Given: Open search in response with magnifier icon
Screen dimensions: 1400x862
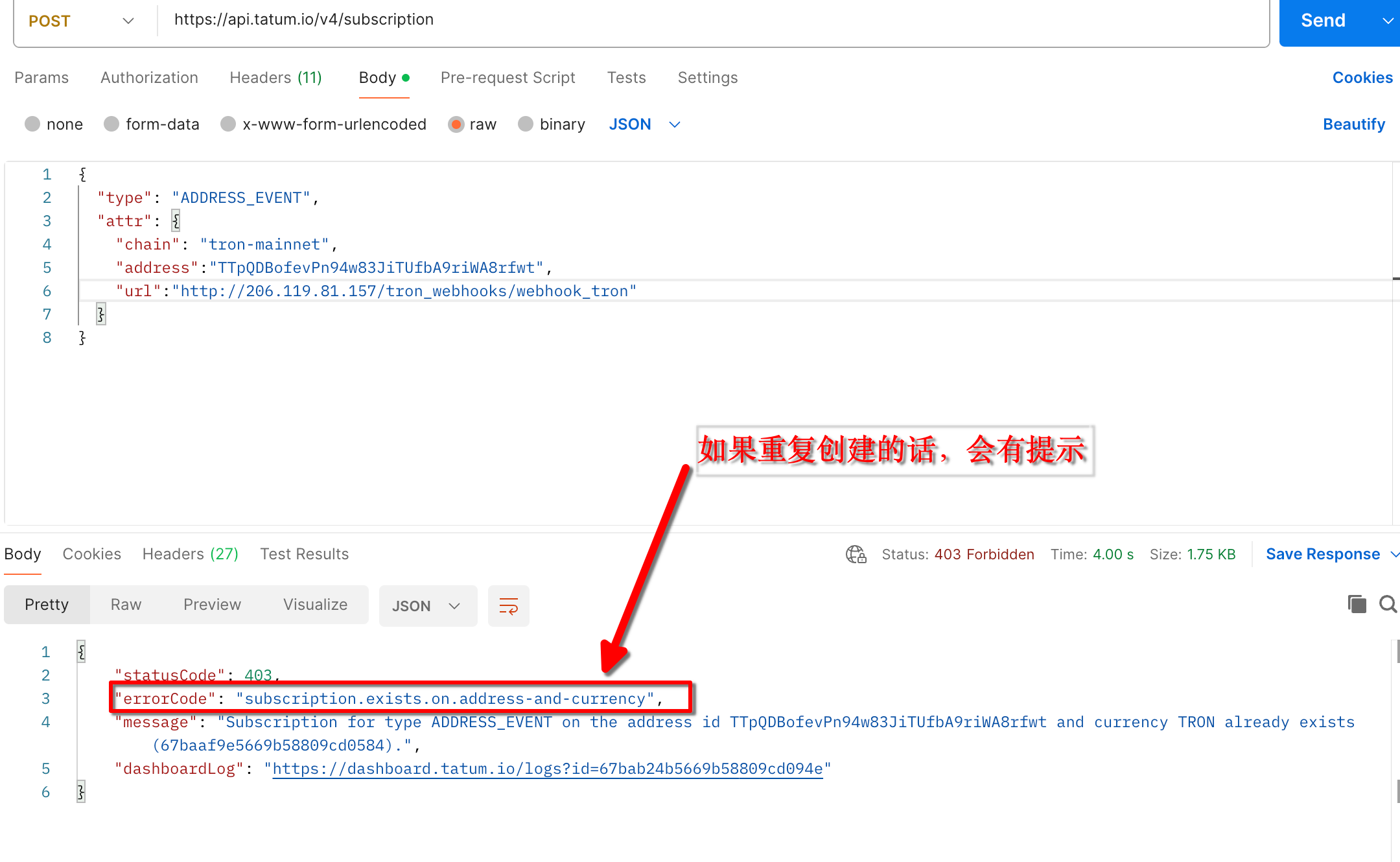Looking at the screenshot, I should pos(1387,604).
